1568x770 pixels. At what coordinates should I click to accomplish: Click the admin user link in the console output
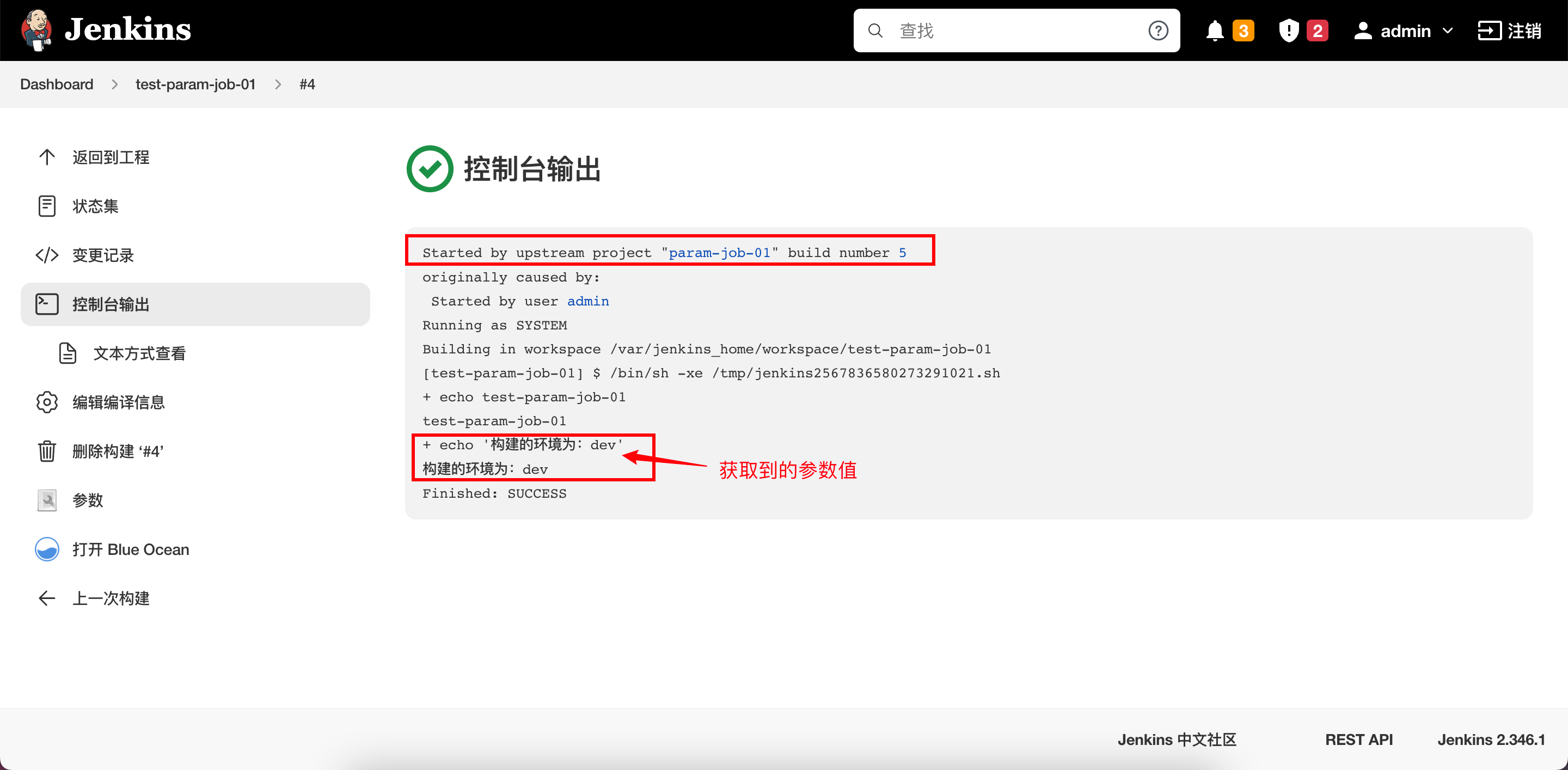click(x=587, y=301)
